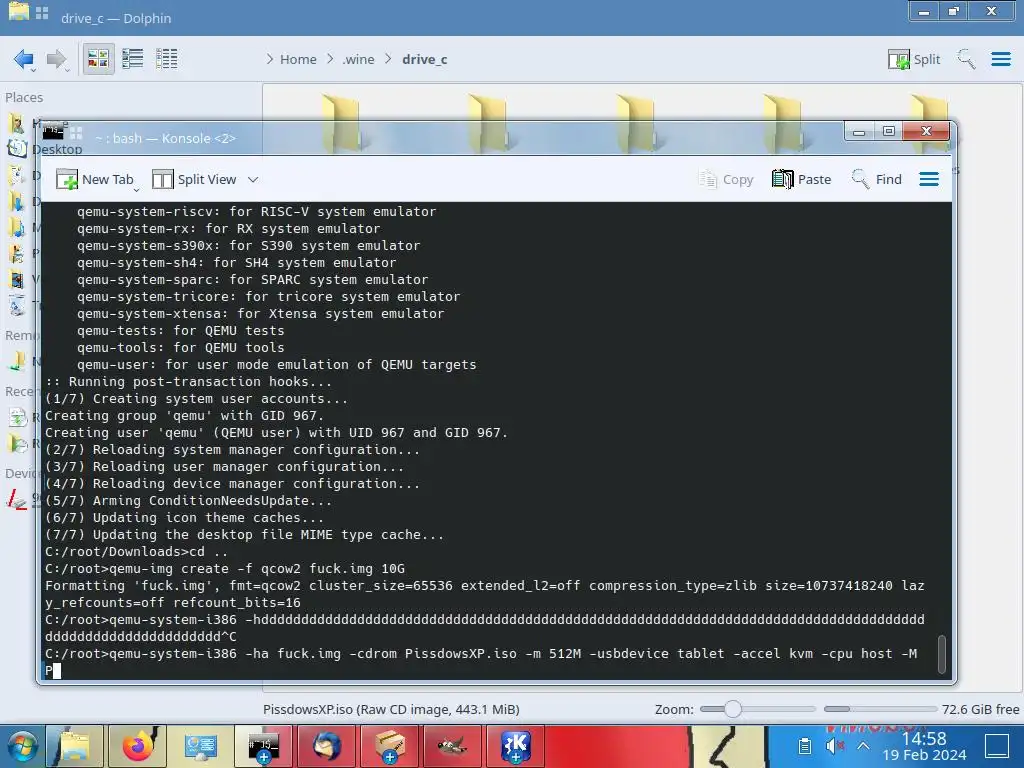The image size is (1024, 768).
Task: Open Home in Dolphin Places panel
Action: [x=17, y=123]
